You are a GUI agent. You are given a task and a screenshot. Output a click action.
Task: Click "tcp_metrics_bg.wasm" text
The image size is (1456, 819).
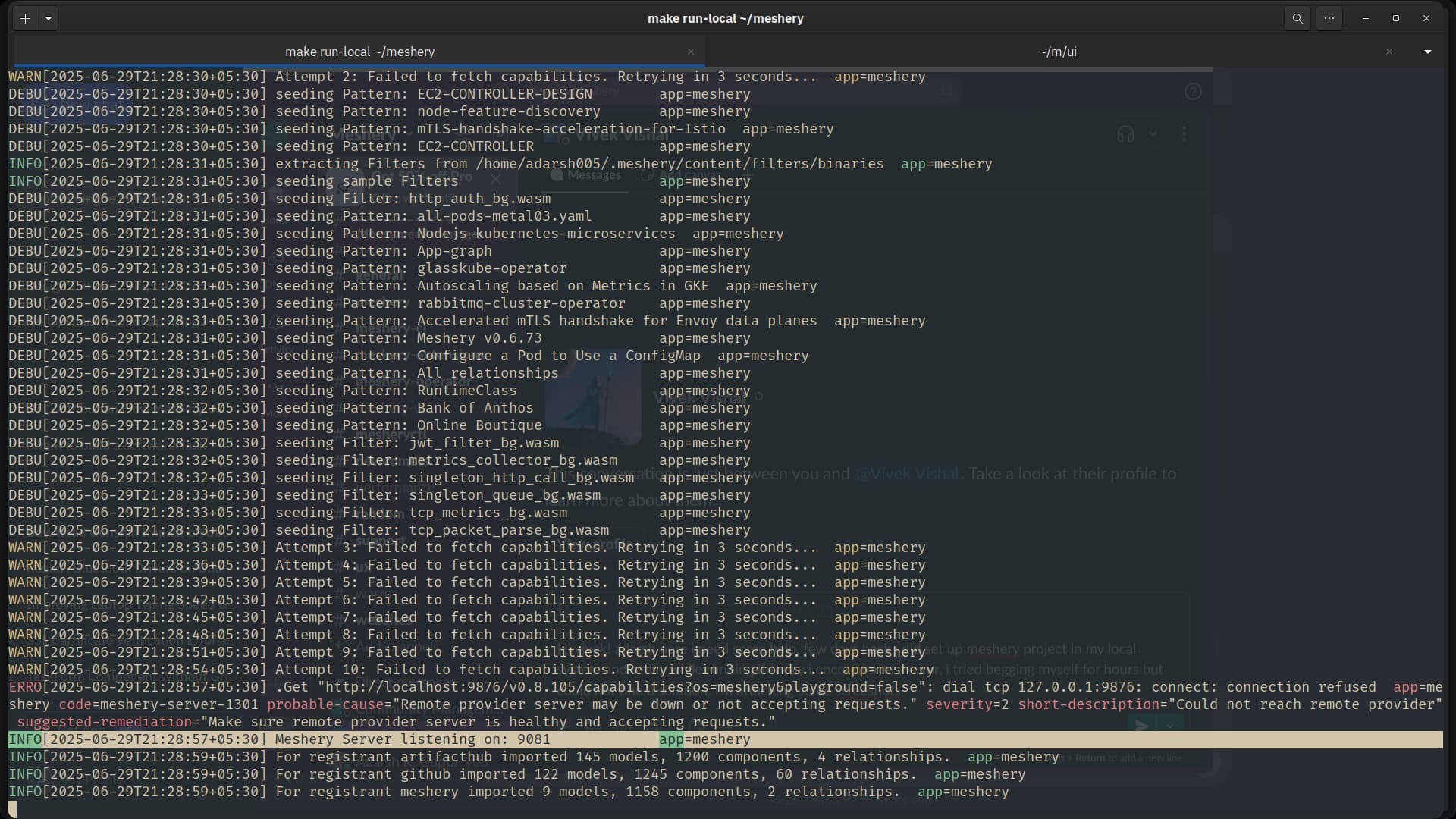(x=488, y=513)
